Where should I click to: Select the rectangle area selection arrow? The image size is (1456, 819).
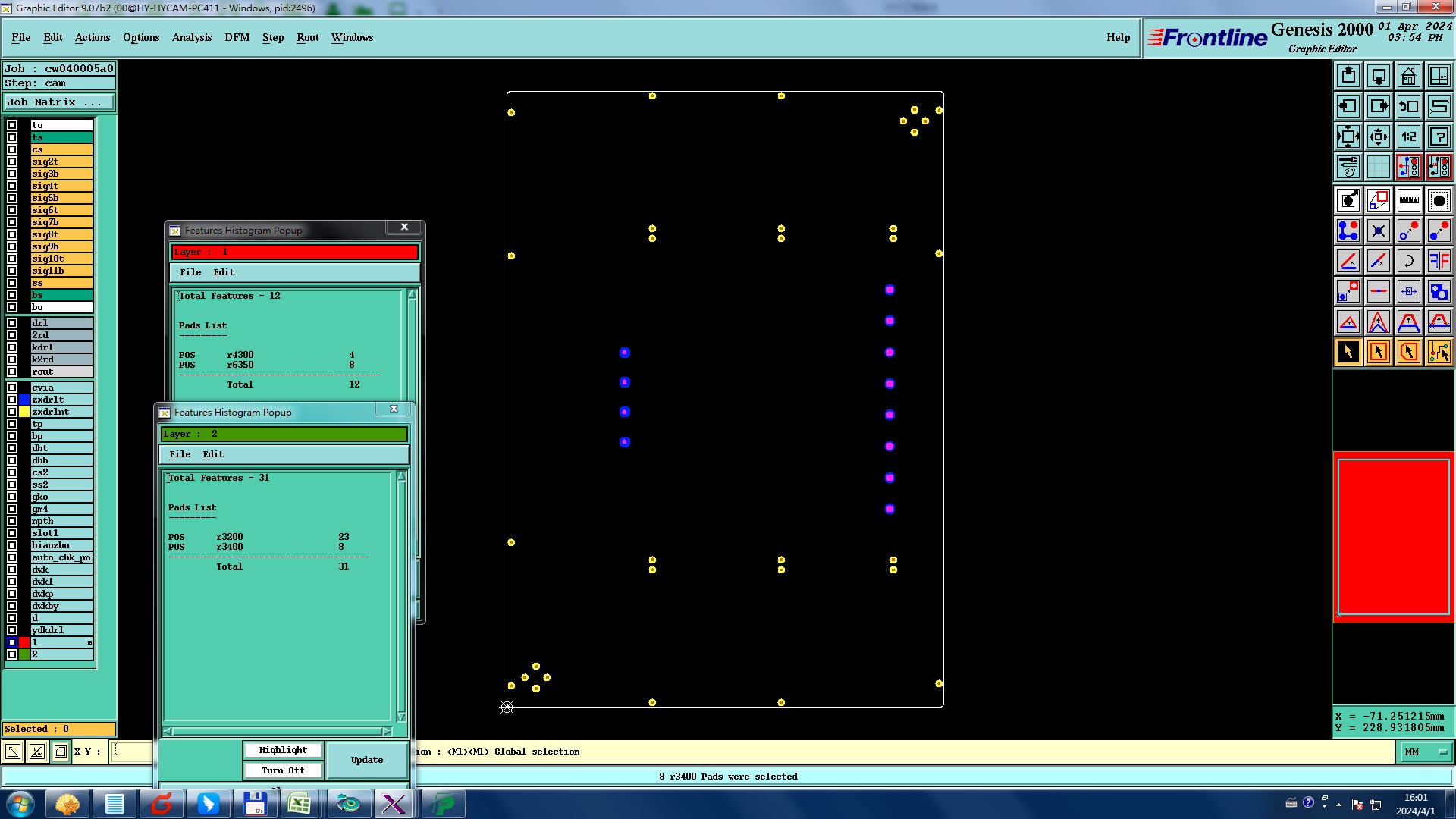point(1378,352)
